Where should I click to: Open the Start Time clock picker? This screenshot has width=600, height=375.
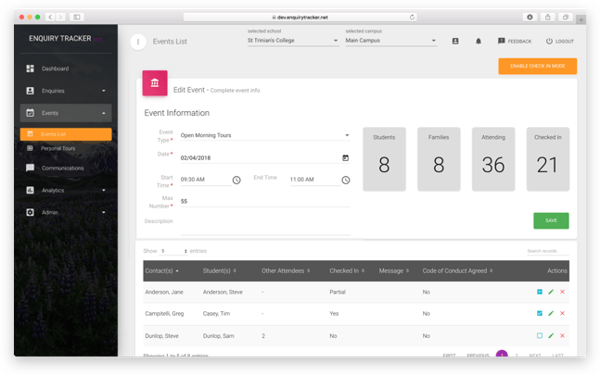tap(236, 180)
